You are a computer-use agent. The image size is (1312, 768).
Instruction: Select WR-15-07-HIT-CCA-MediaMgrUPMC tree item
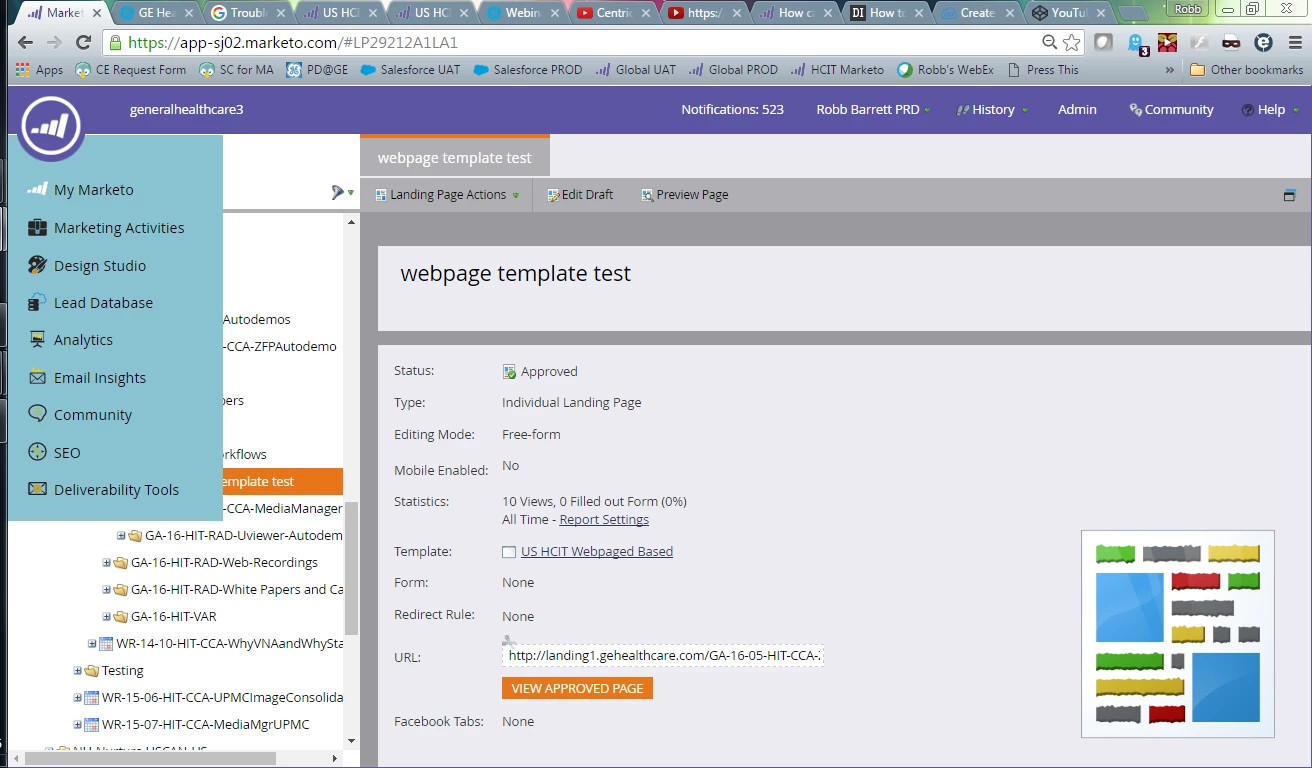(x=206, y=725)
